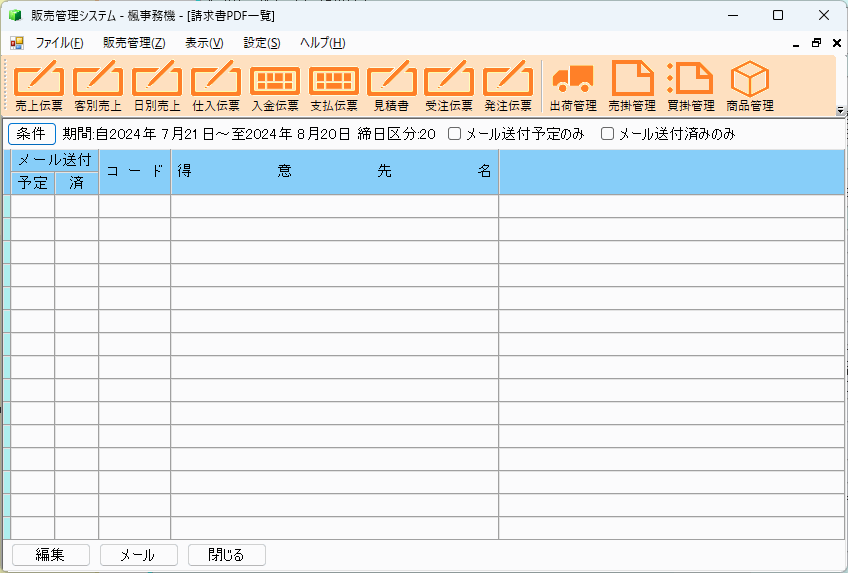Click the 済 sub-column header

click(76, 183)
